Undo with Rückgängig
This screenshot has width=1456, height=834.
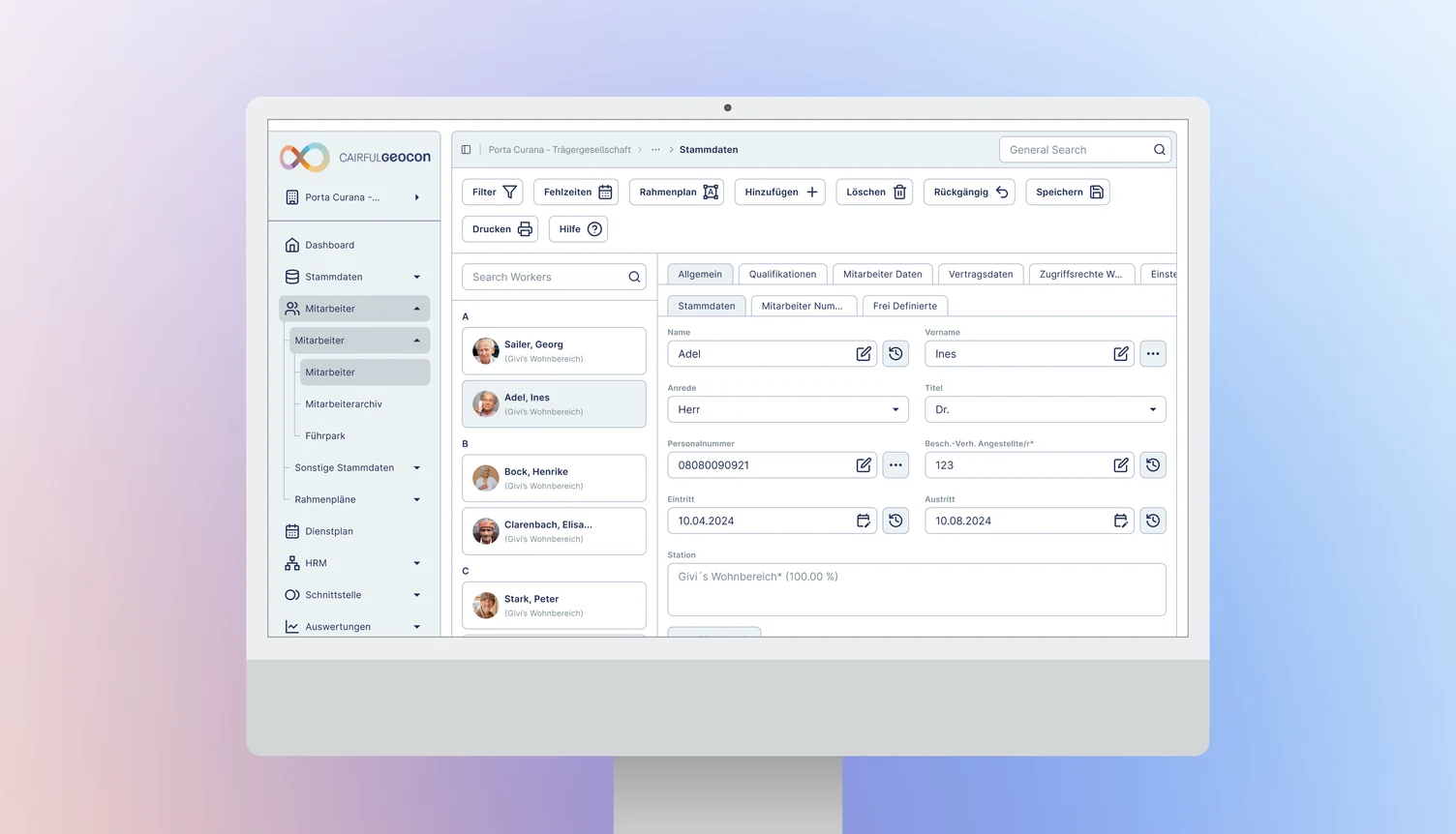coord(969,192)
